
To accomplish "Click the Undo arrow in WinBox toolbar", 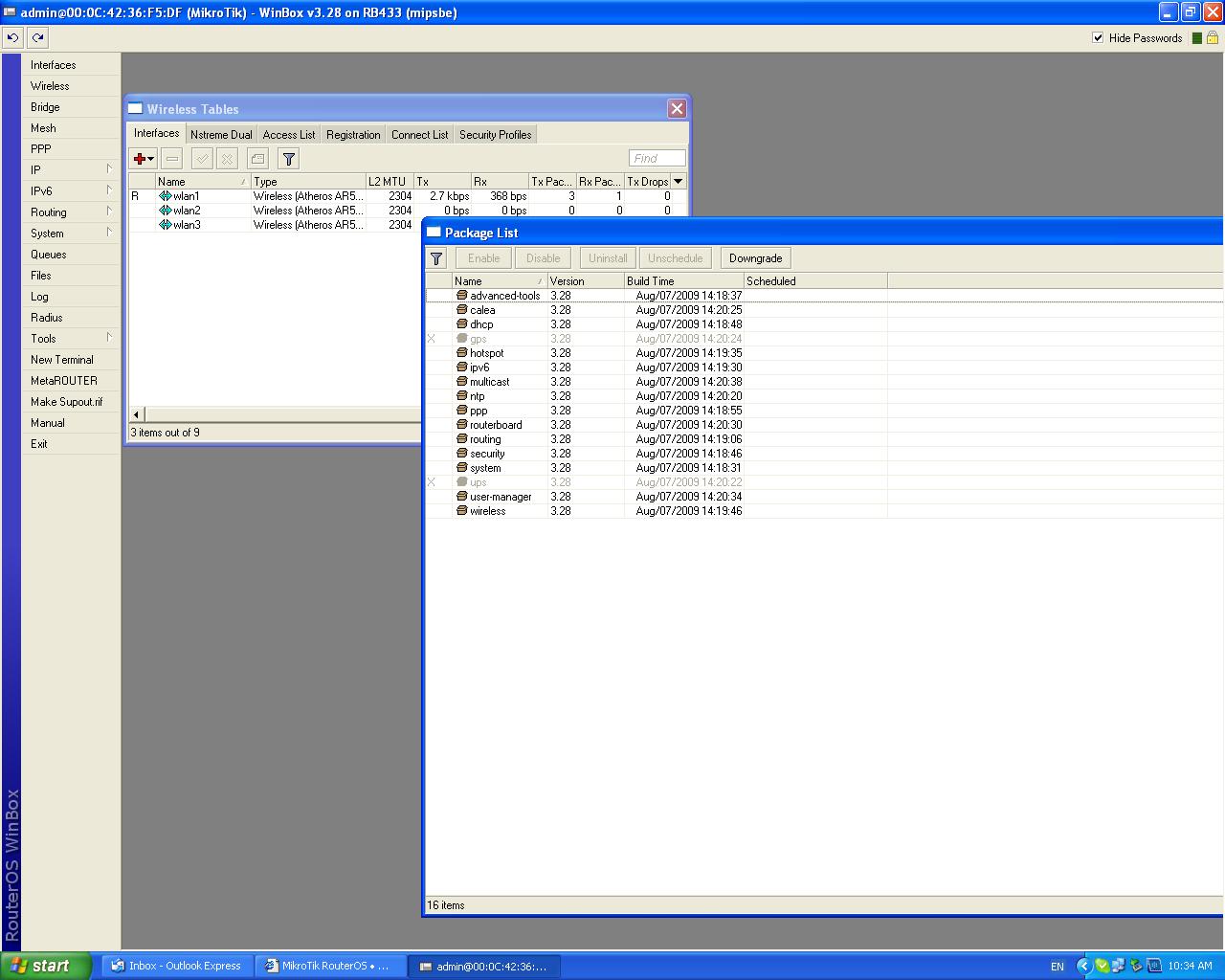I will point(12,38).
